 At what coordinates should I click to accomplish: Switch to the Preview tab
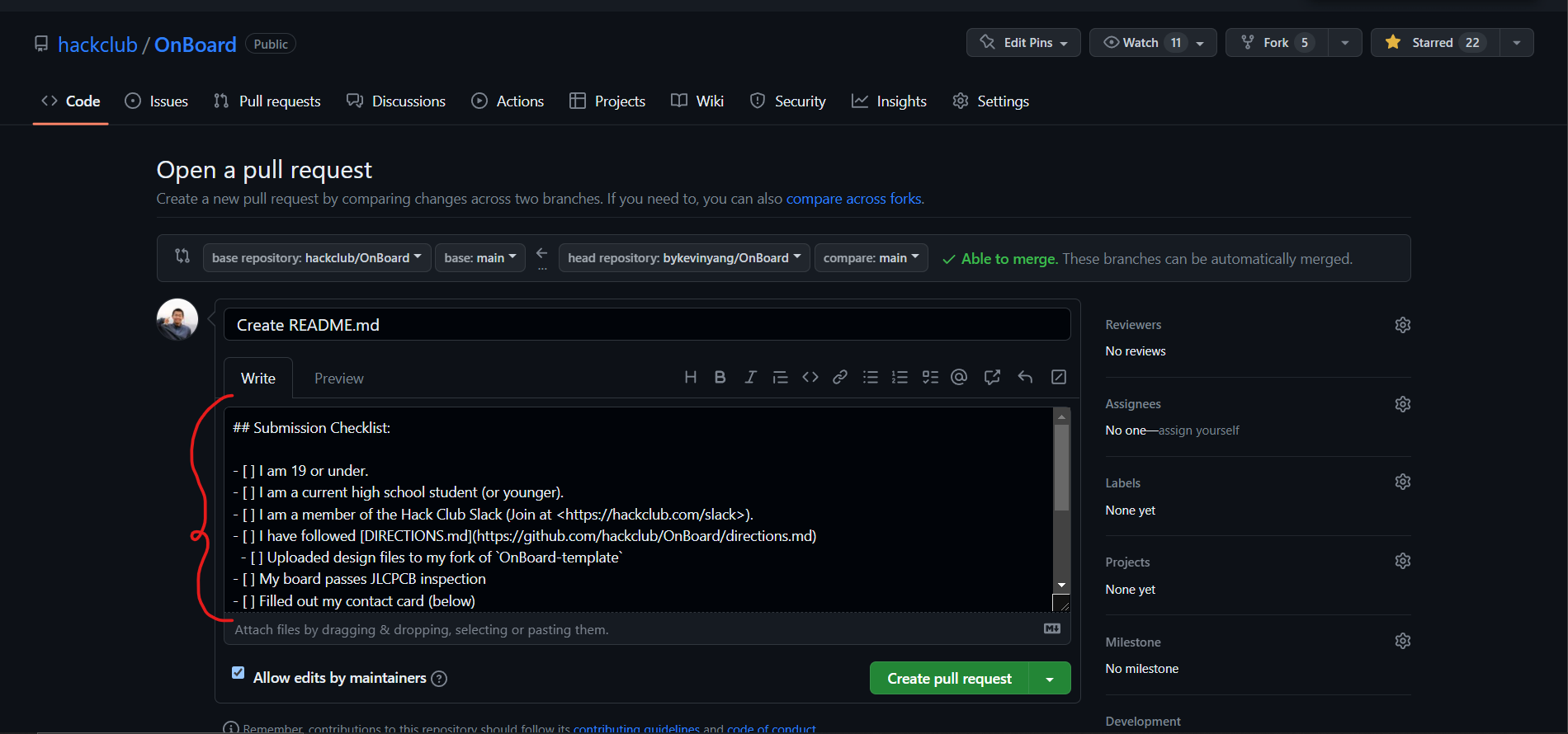(x=339, y=379)
